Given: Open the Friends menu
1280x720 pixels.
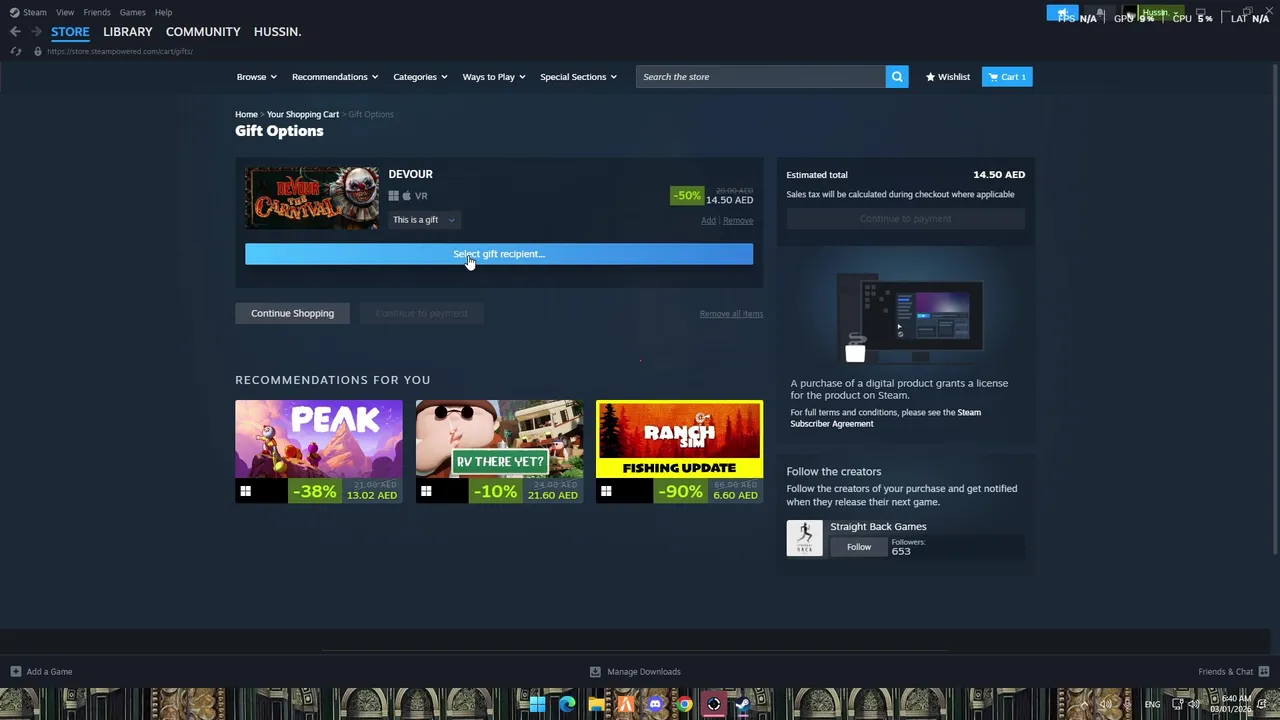Looking at the screenshot, I should (97, 12).
